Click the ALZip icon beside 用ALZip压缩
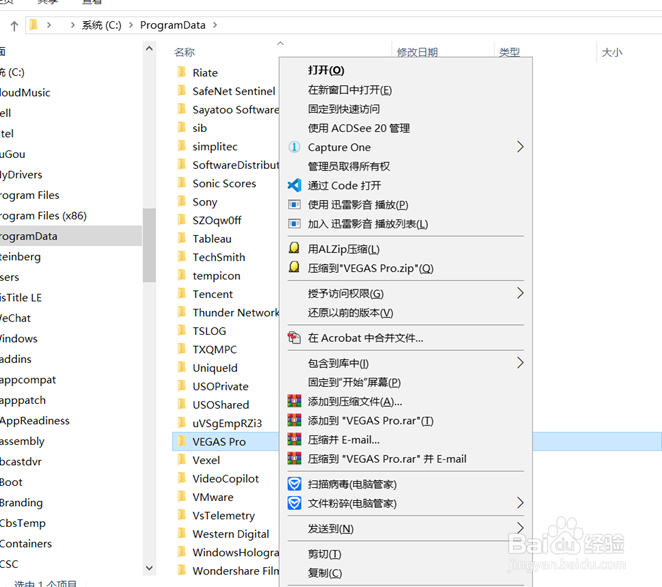 294,248
